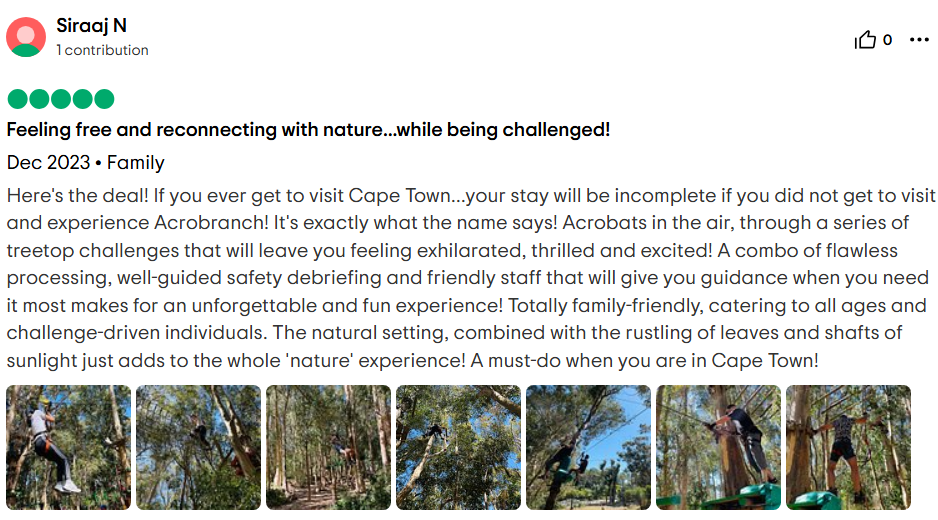
Task: Open the three-dots more options menu
Action: 919,40
